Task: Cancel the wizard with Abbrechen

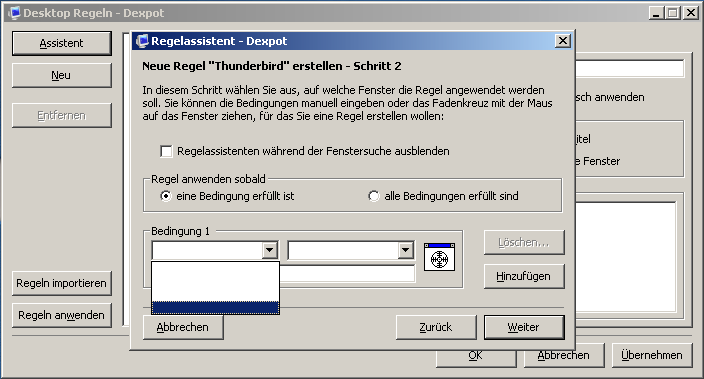Action: click(183, 327)
